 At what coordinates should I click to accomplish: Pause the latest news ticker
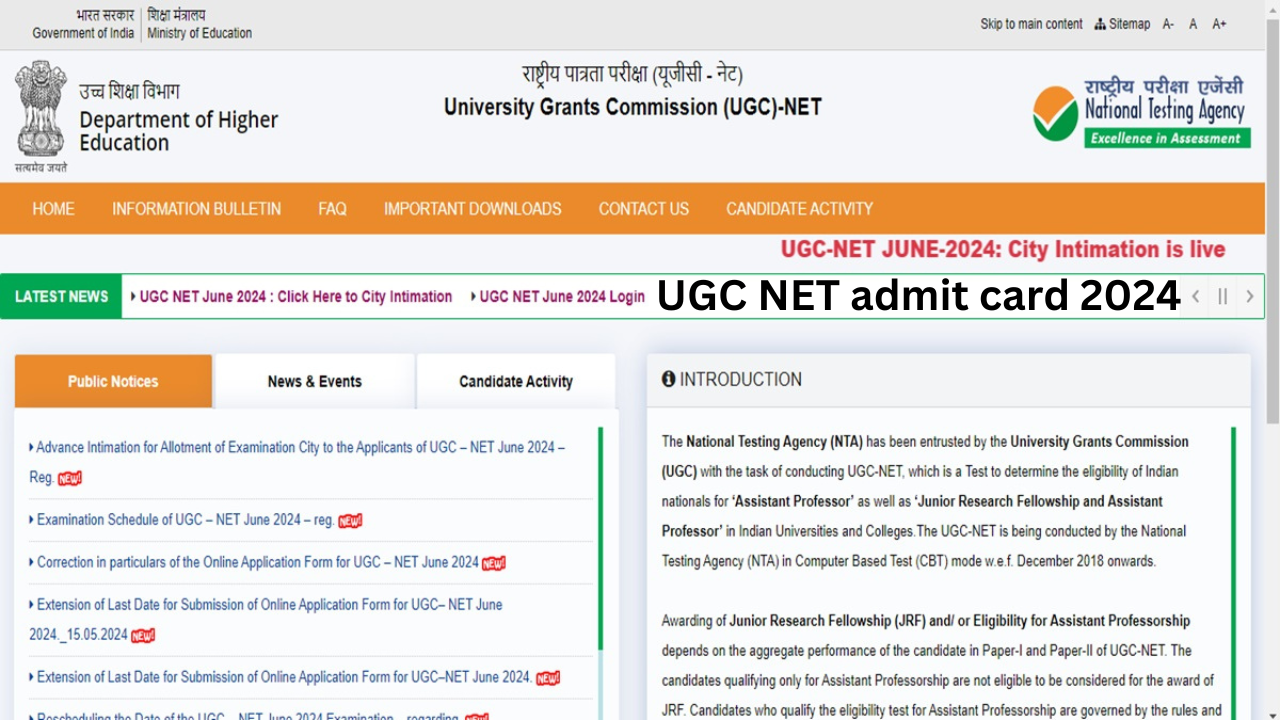1222,296
